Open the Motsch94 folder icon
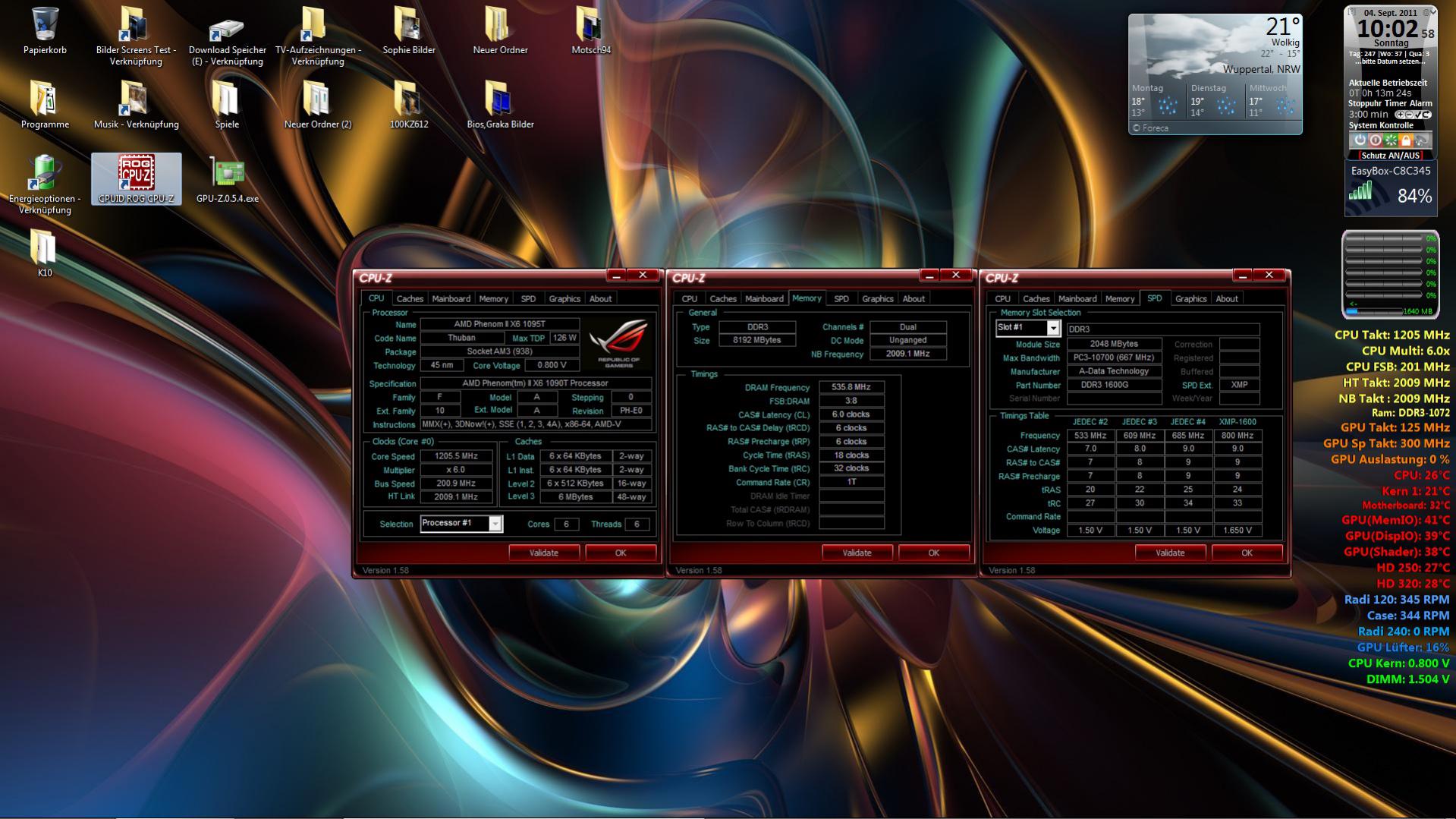Viewport: 1456px width, 819px height. click(591, 30)
